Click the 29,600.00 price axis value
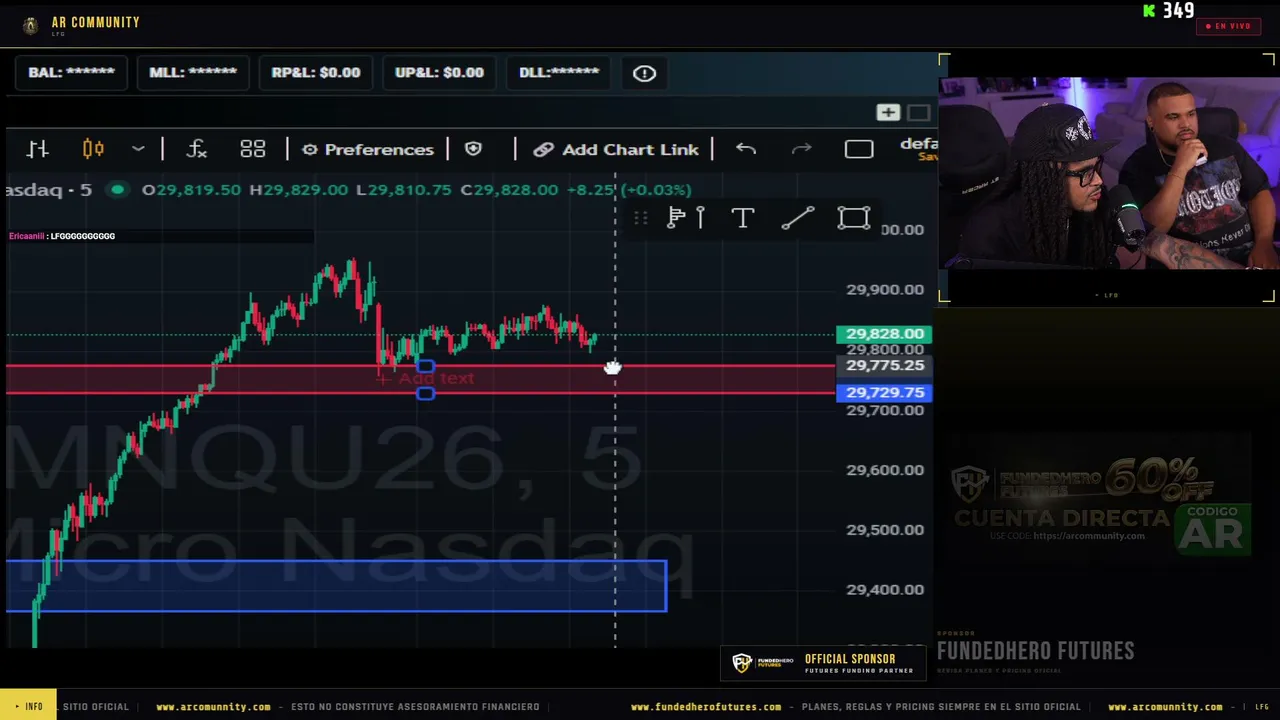Image resolution: width=1280 pixels, height=720 pixels. click(x=885, y=470)
